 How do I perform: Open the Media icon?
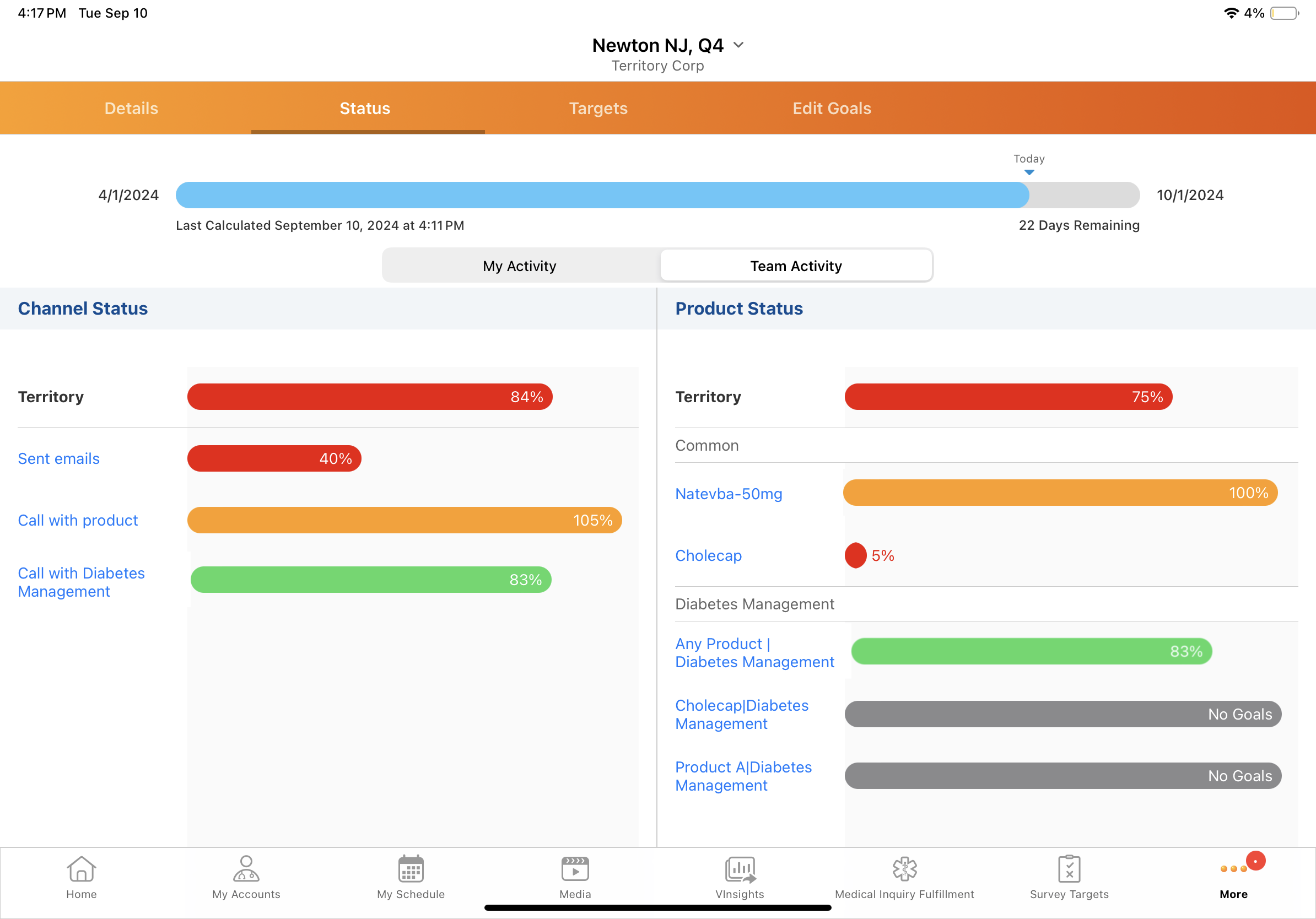pyautogui.click(x=575, y=869)
